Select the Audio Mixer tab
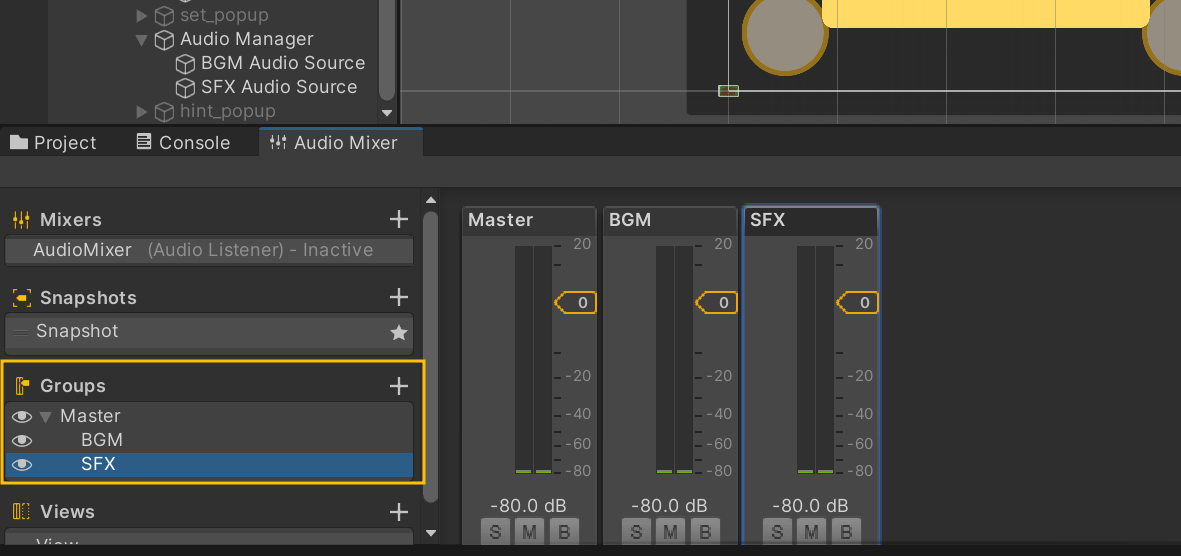The image size is (1181, 556). [x=341, y=142]
